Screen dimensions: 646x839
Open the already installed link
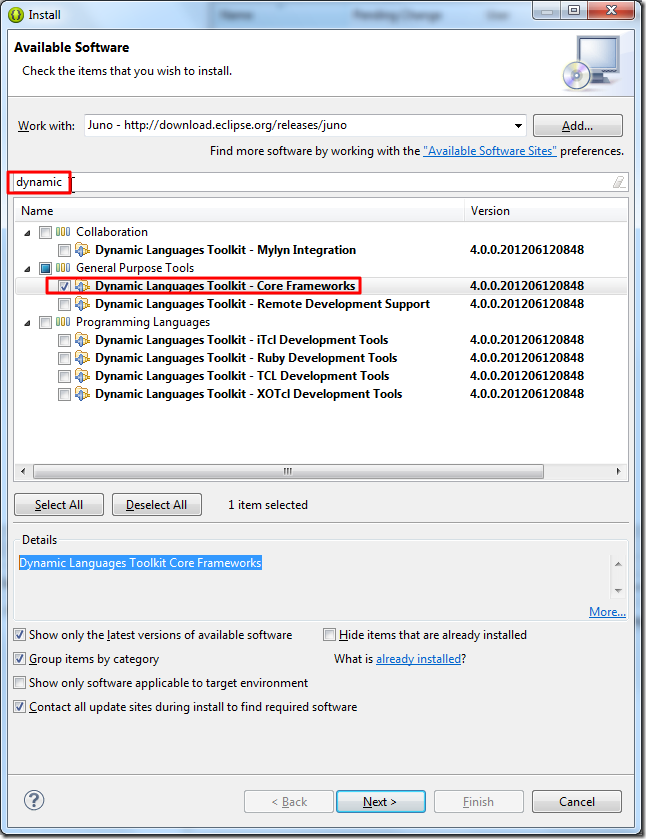coord(419,659)
